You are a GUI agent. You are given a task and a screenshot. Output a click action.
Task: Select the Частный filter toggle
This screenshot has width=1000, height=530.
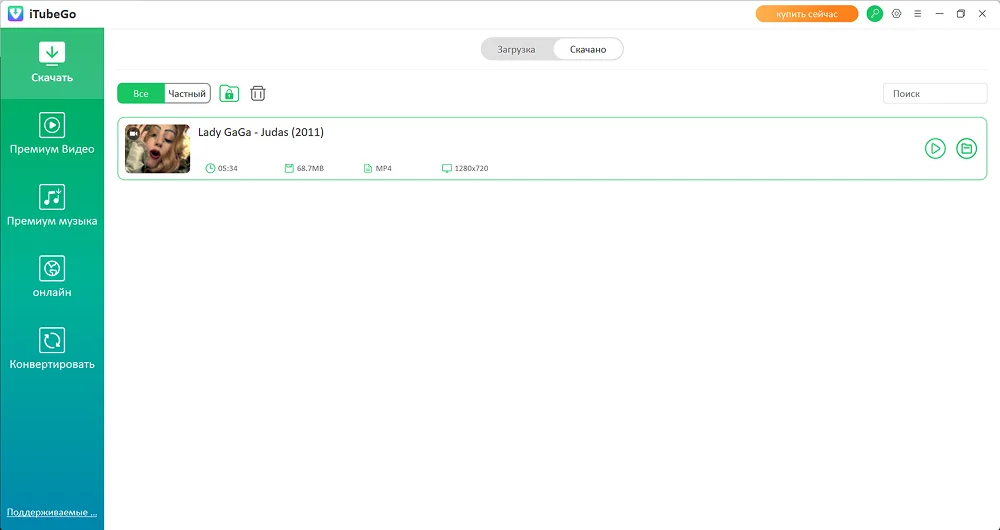(x=187, y=94)
